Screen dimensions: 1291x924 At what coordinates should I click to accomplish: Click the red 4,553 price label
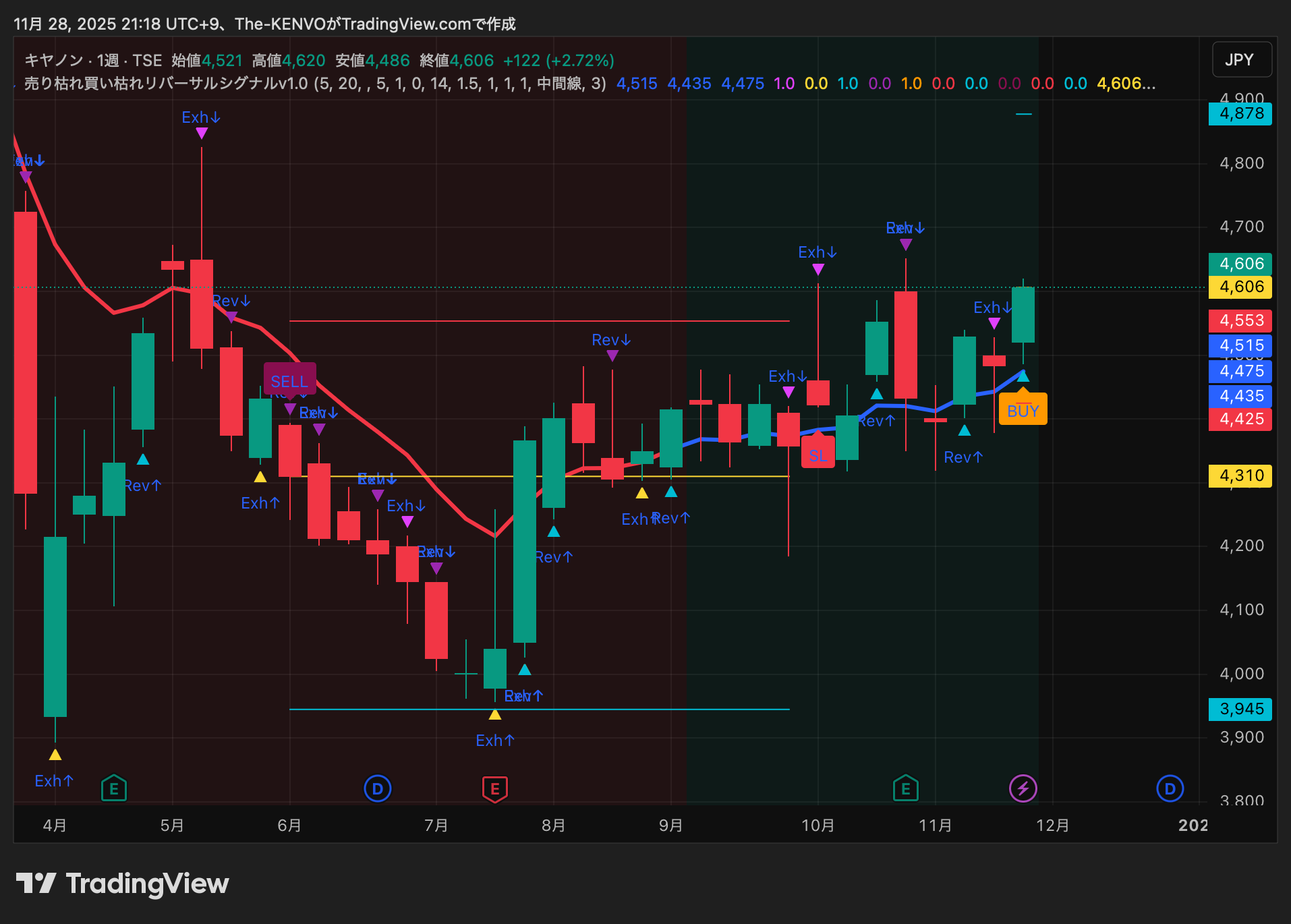(x=1241, y=320)
